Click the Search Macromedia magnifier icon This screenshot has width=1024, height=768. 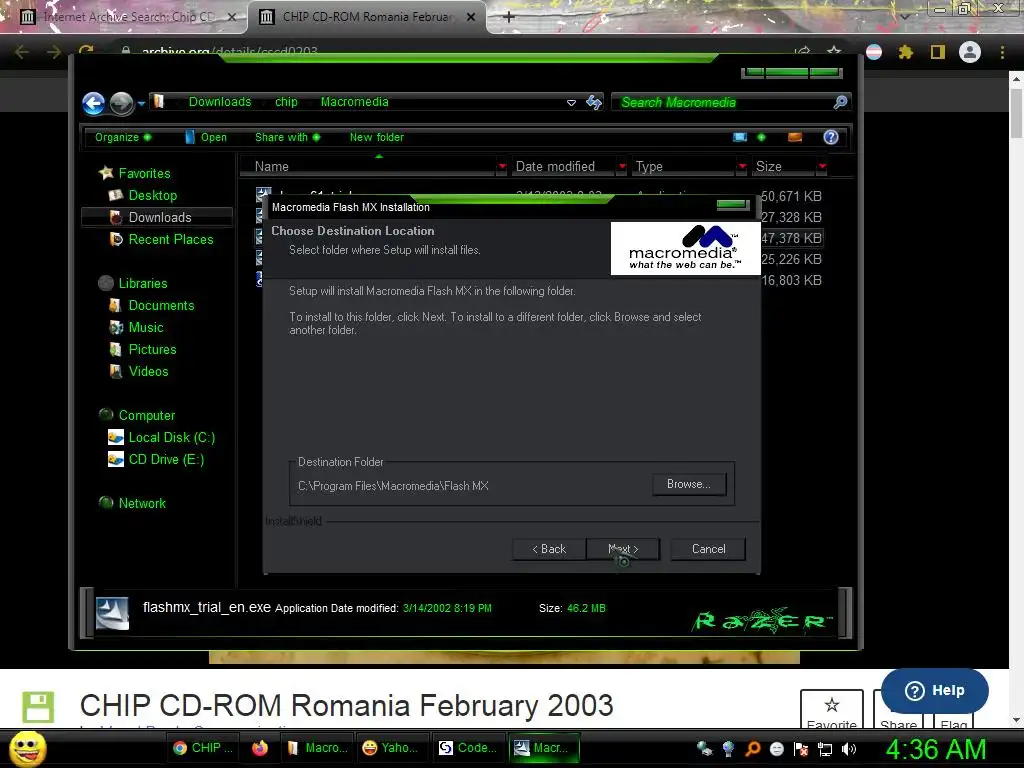pos(840,102)
